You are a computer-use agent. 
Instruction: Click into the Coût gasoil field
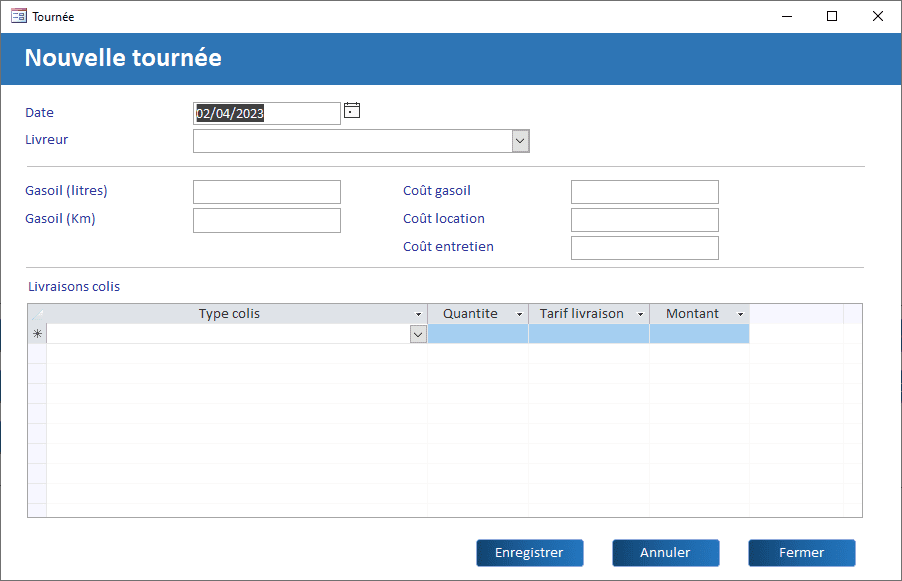644,192
